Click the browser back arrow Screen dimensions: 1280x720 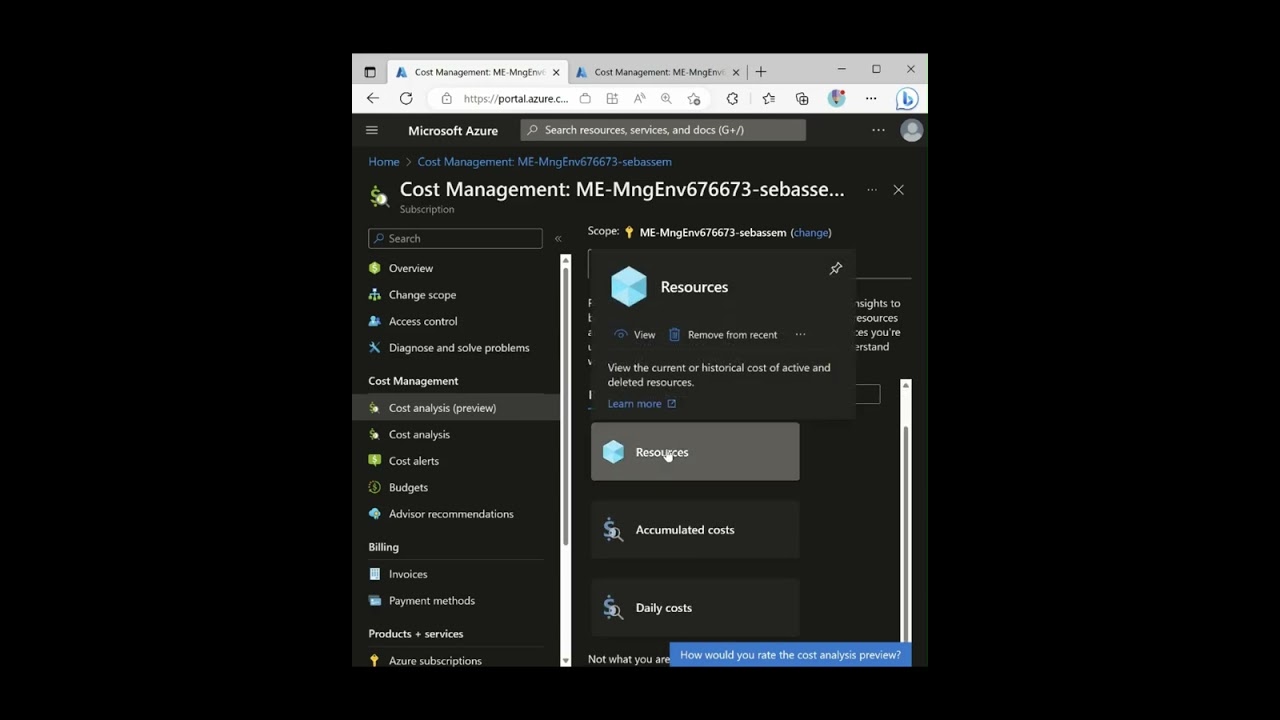373,98
